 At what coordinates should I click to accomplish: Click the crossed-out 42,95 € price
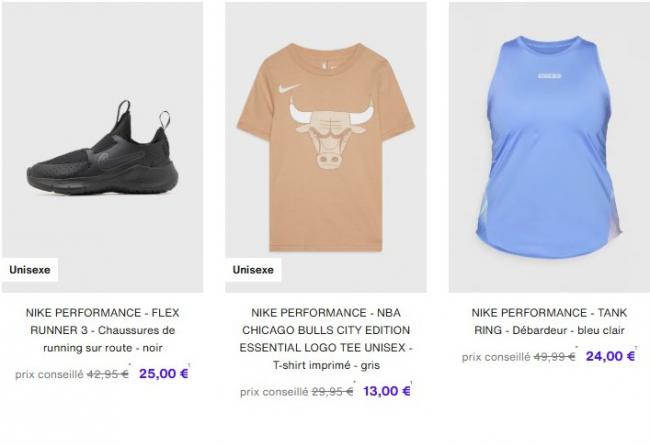coord(108,374)
